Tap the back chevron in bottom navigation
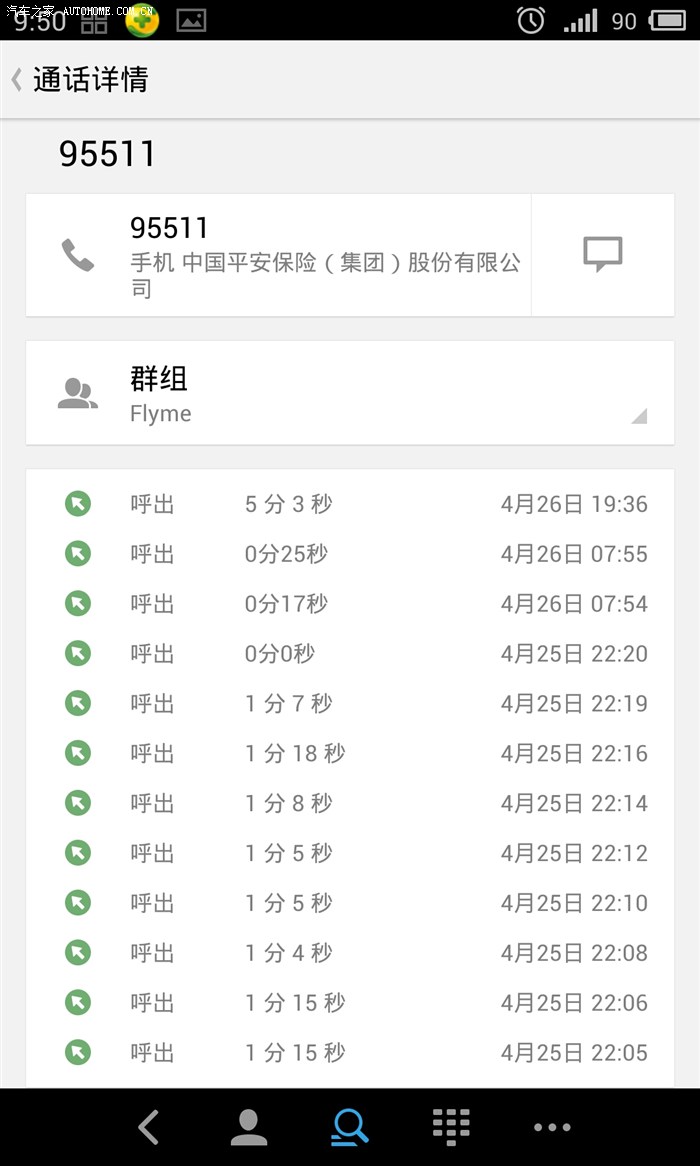 click(x=148, y=1126)
